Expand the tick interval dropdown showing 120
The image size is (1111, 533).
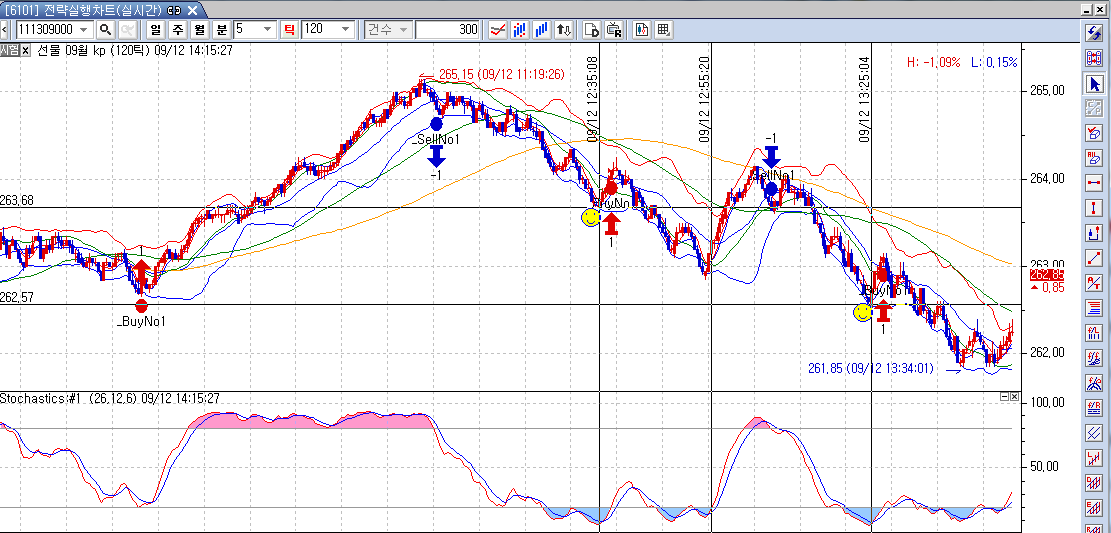coord(346,29)
